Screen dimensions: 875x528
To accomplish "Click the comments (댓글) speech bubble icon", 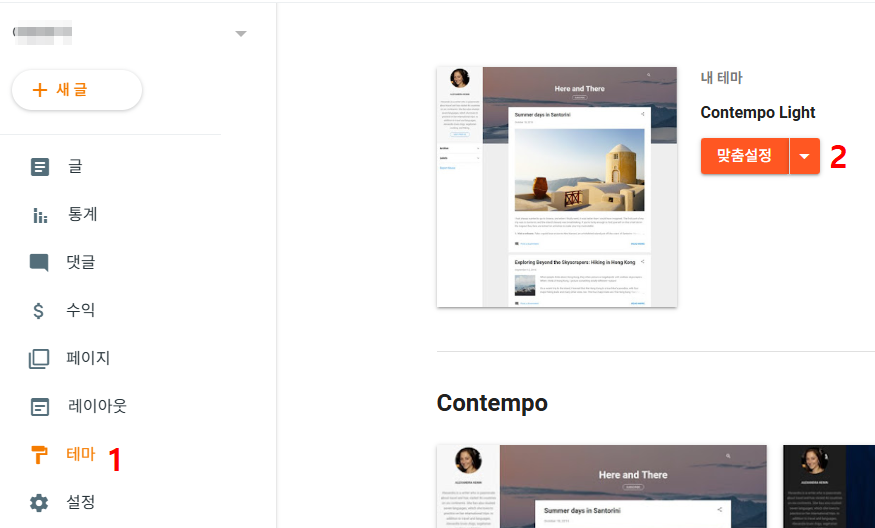I will point(39,262).
